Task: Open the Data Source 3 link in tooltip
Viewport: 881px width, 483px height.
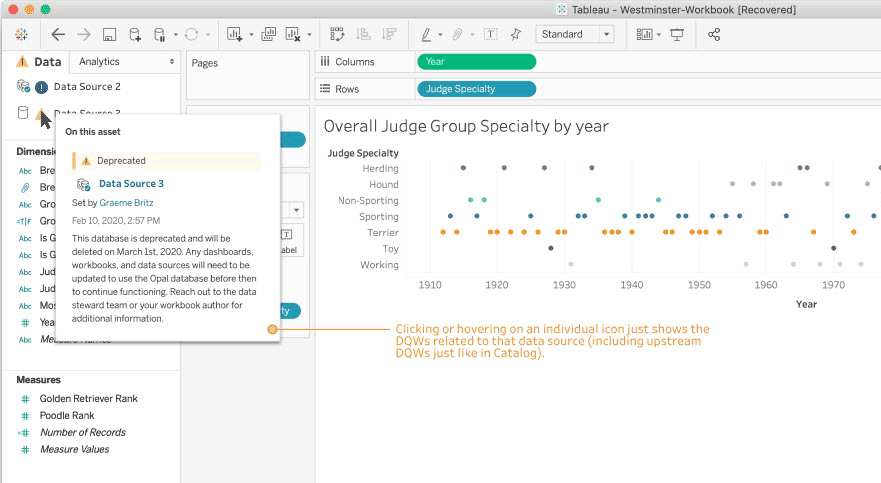Action: (x=131, y=184)
